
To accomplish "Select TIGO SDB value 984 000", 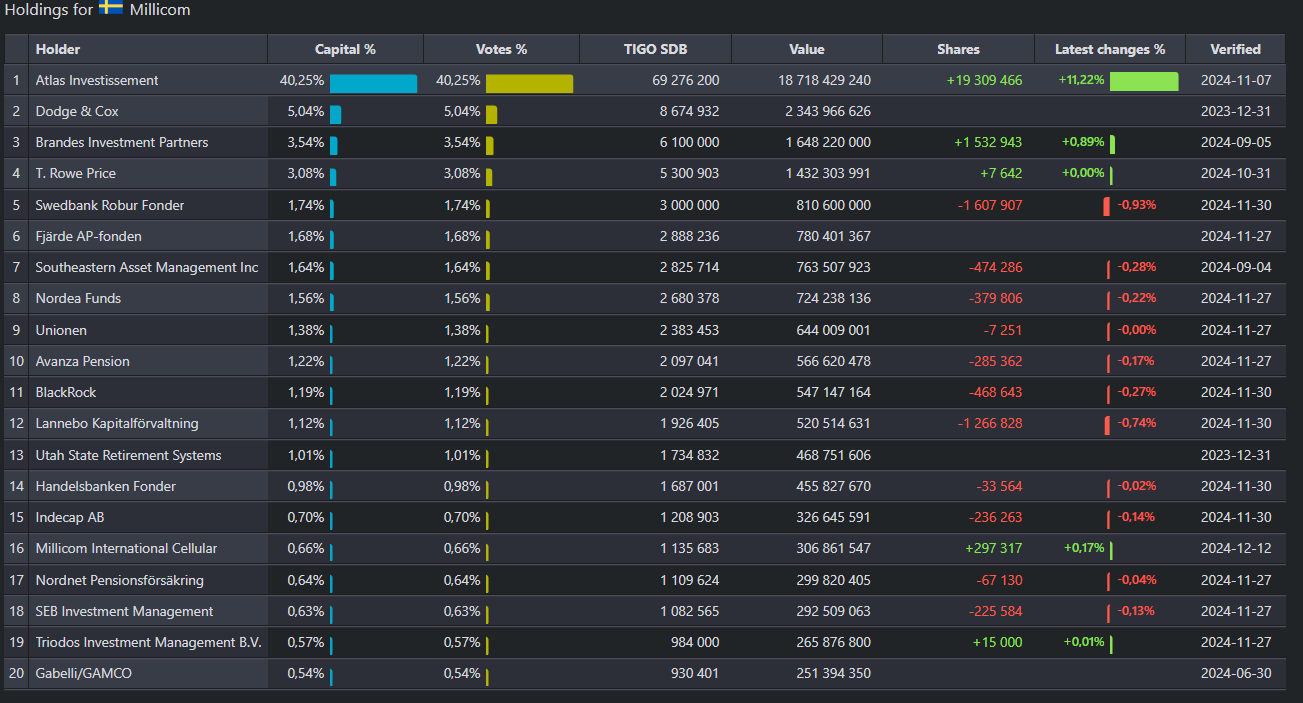I will pos(695,642).
